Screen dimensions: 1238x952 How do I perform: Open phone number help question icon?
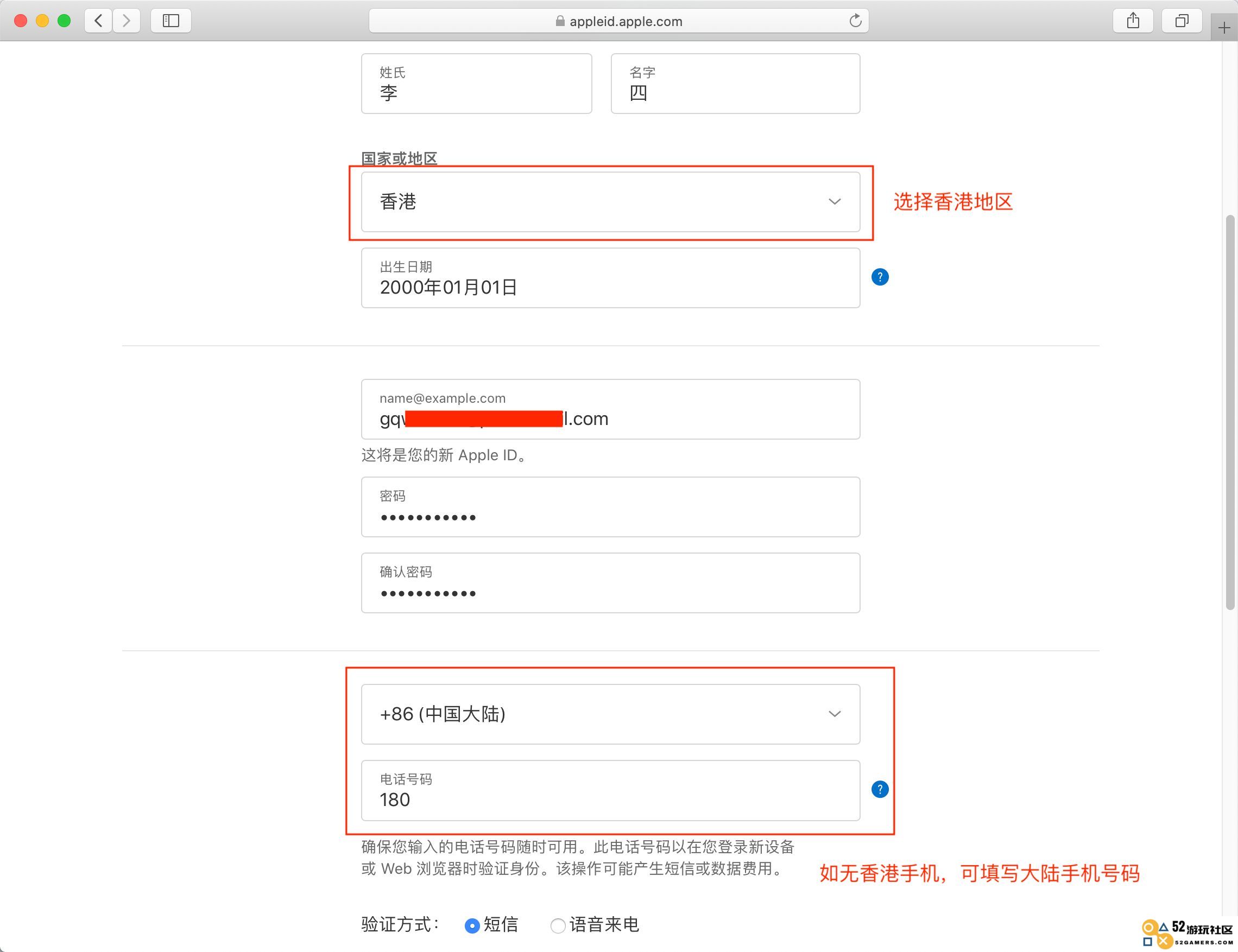880,789
